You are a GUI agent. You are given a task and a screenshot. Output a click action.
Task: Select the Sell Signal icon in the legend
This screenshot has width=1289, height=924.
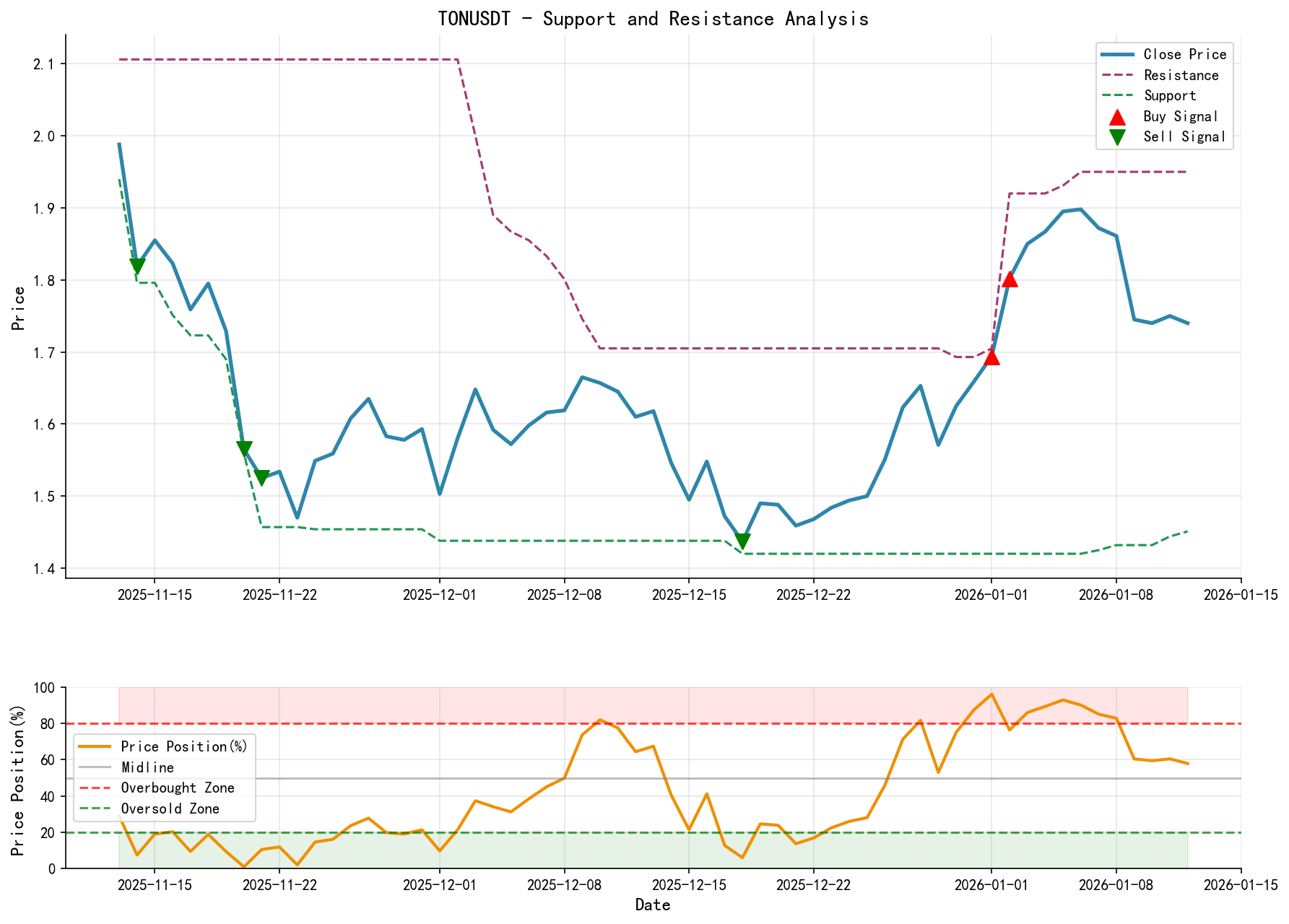click(x=1116, y=136)
